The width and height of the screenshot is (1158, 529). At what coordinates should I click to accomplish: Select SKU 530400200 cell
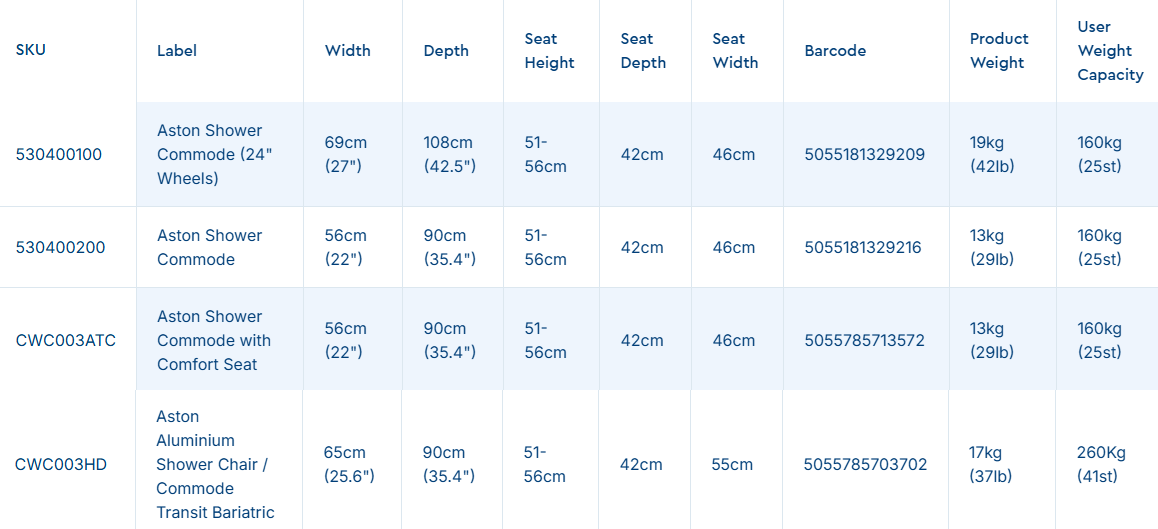pyautogui.click(x=60, y=248)
